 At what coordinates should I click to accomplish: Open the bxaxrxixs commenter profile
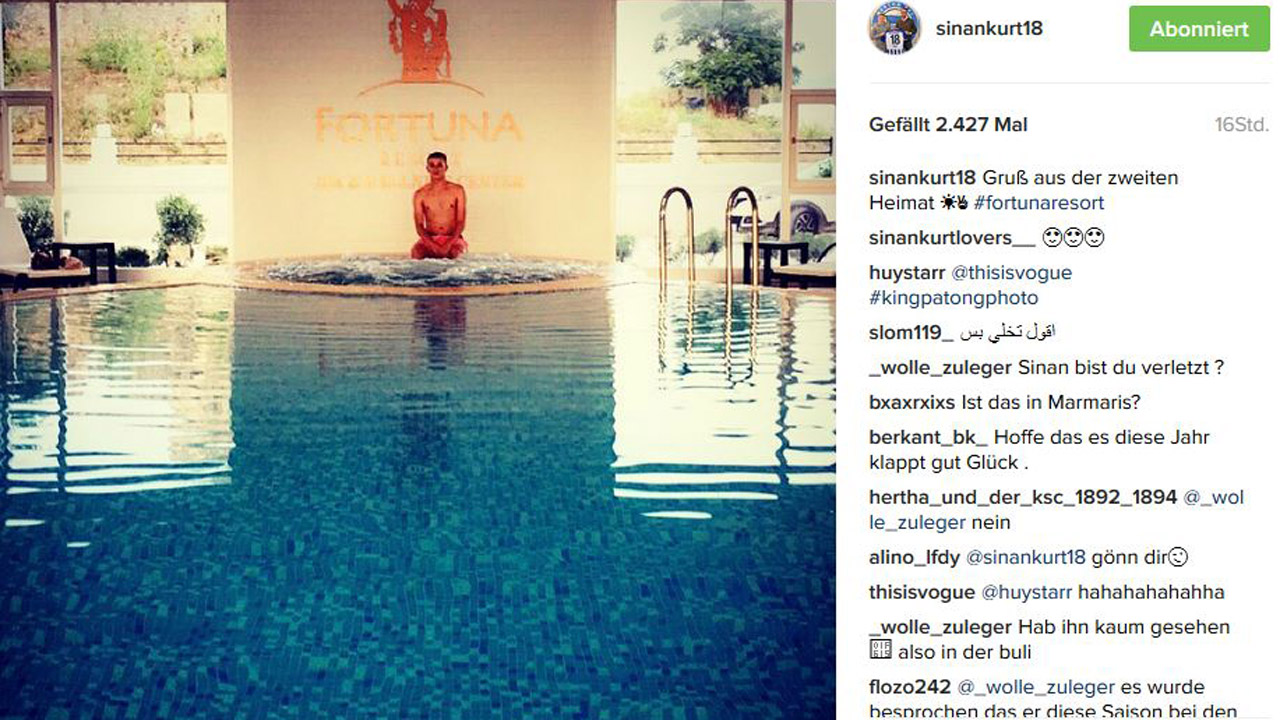tap(912, 403)
